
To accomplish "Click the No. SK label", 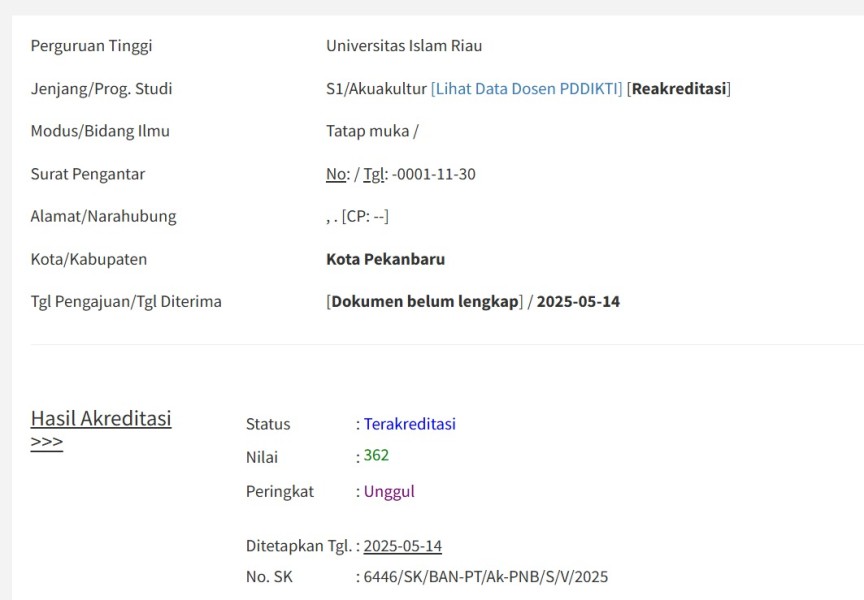I will [x=269, y=577].
